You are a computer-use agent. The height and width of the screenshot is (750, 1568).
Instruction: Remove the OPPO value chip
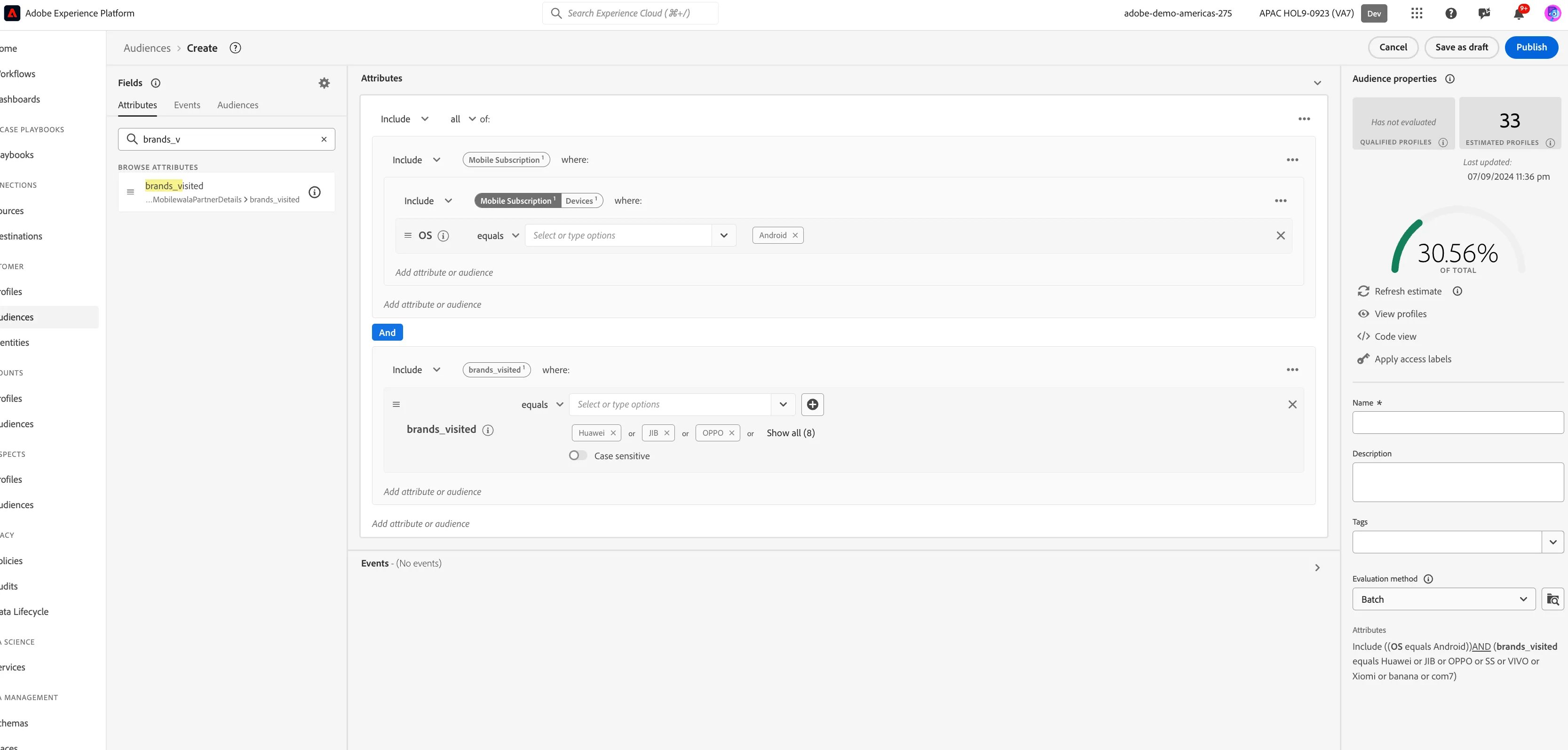click(732, 433)
